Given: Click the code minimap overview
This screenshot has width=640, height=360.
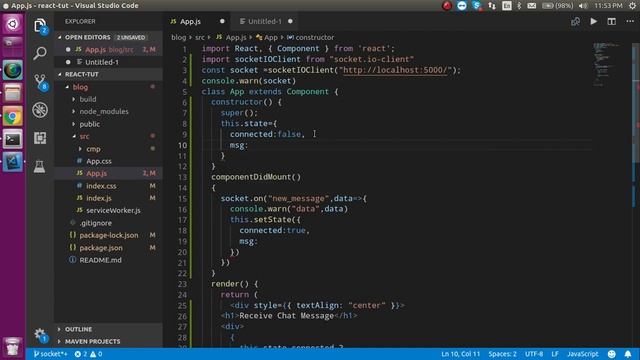Looking at the screenshot, I should coord(607,63).
